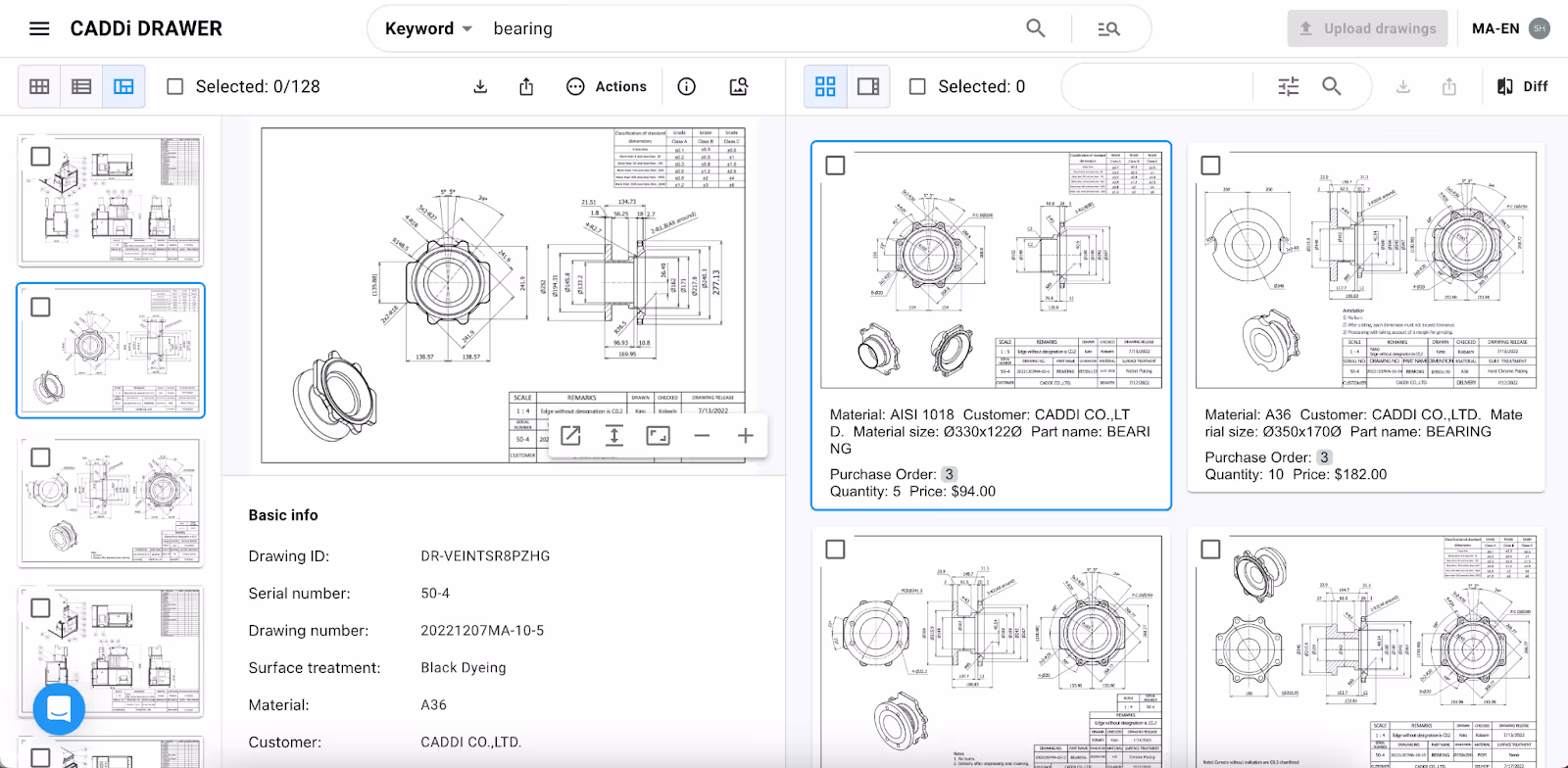Select the first drawing thumbnail in left list
Screen dimensions: 1568x768
[x=111, y=200]
